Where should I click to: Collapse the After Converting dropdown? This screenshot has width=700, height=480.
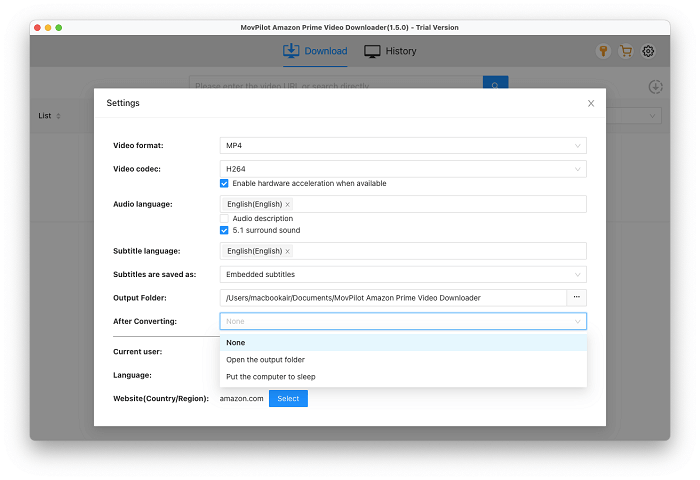pyautogui.click(x=403, y=321)
